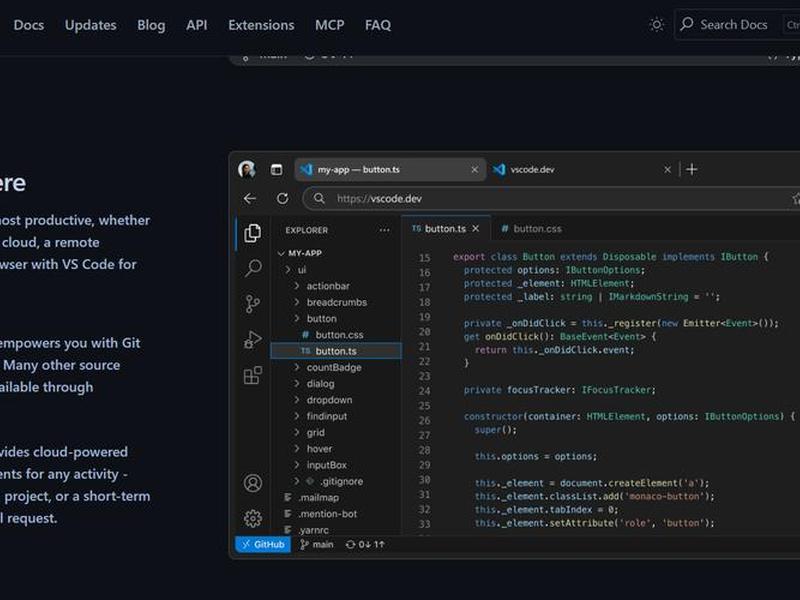The height and width of the screenshot is (600, 800).
Task: Click the GitHub remote status bar indicator
Action: tap(263, 544)
